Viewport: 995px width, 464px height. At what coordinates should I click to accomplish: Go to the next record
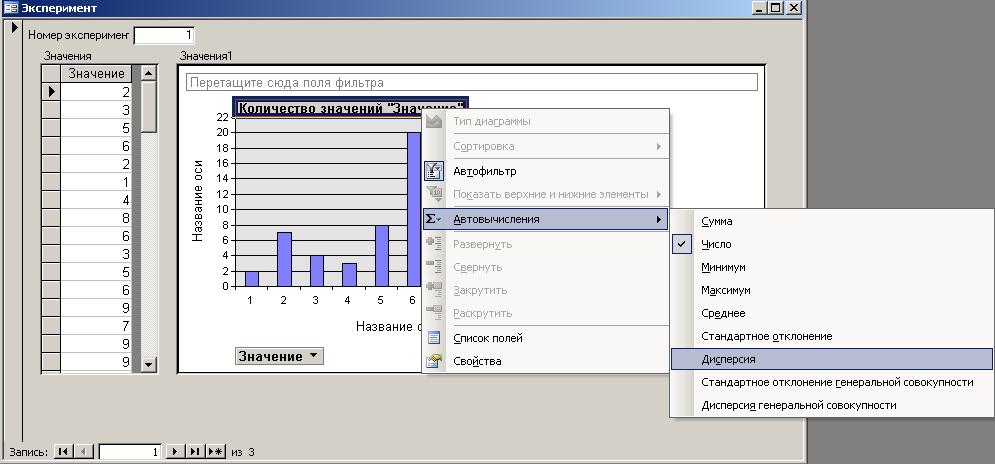[x=175, y=451]
